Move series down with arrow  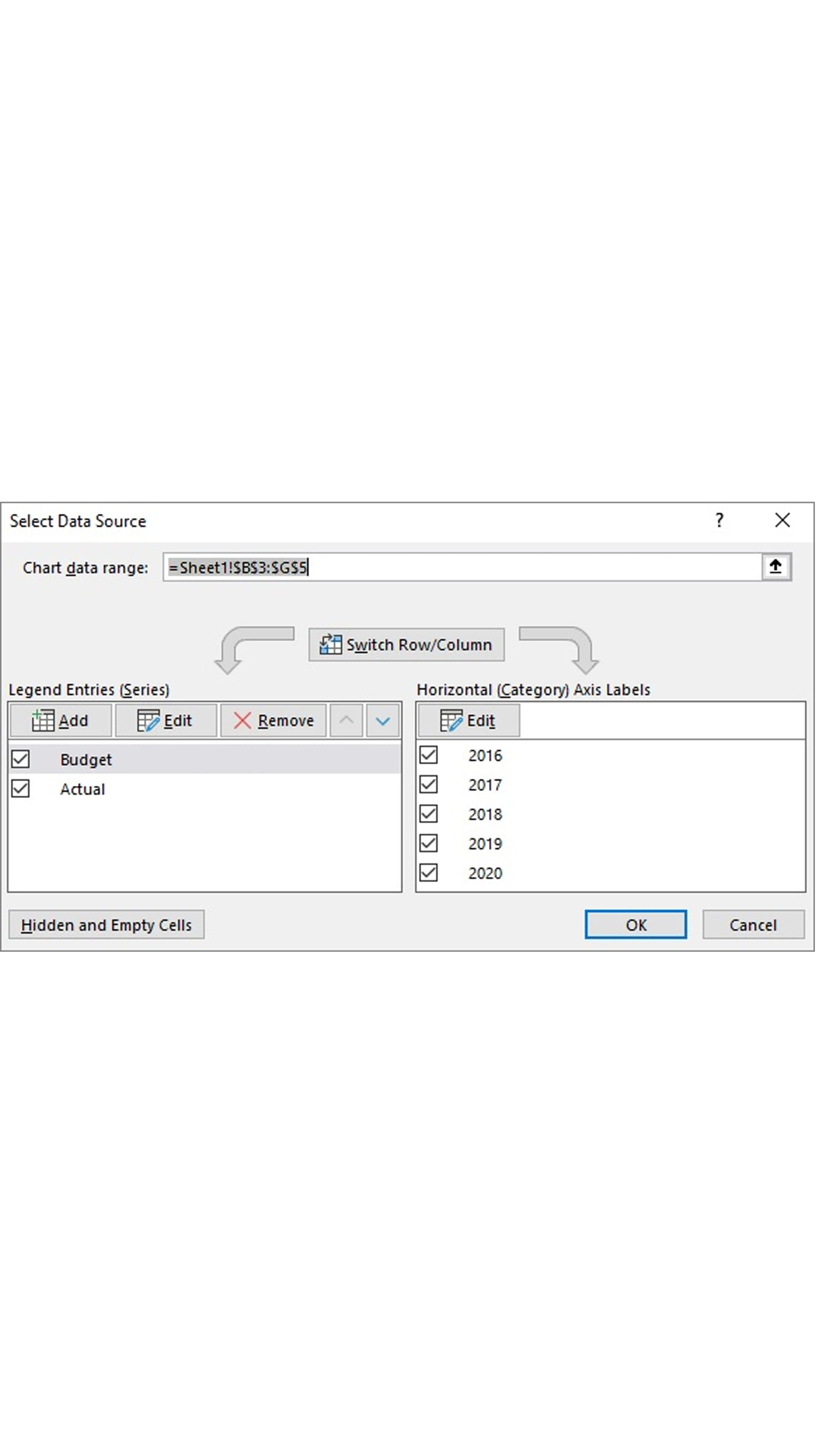(383, 721)
